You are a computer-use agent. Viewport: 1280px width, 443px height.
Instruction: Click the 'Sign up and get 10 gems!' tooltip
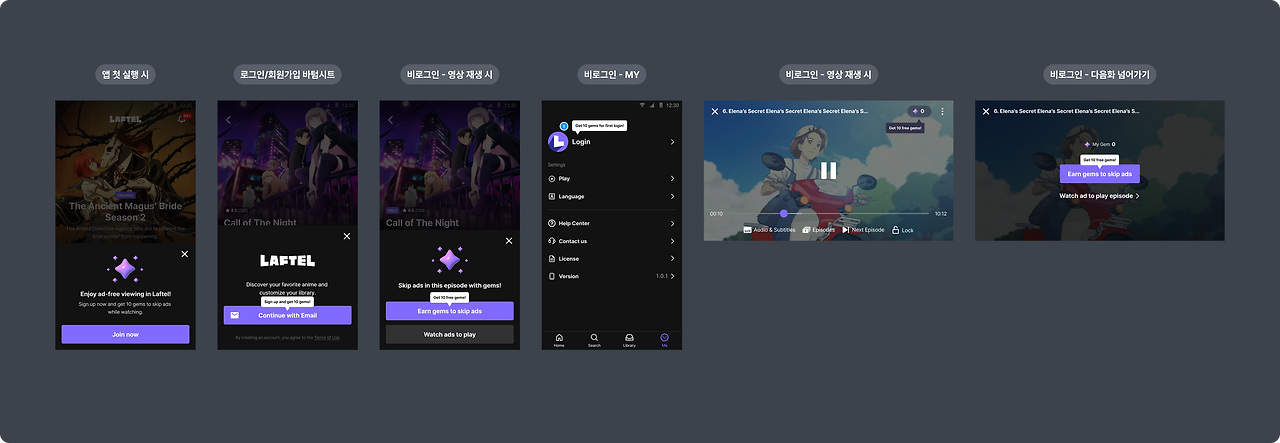pos(288,301)
